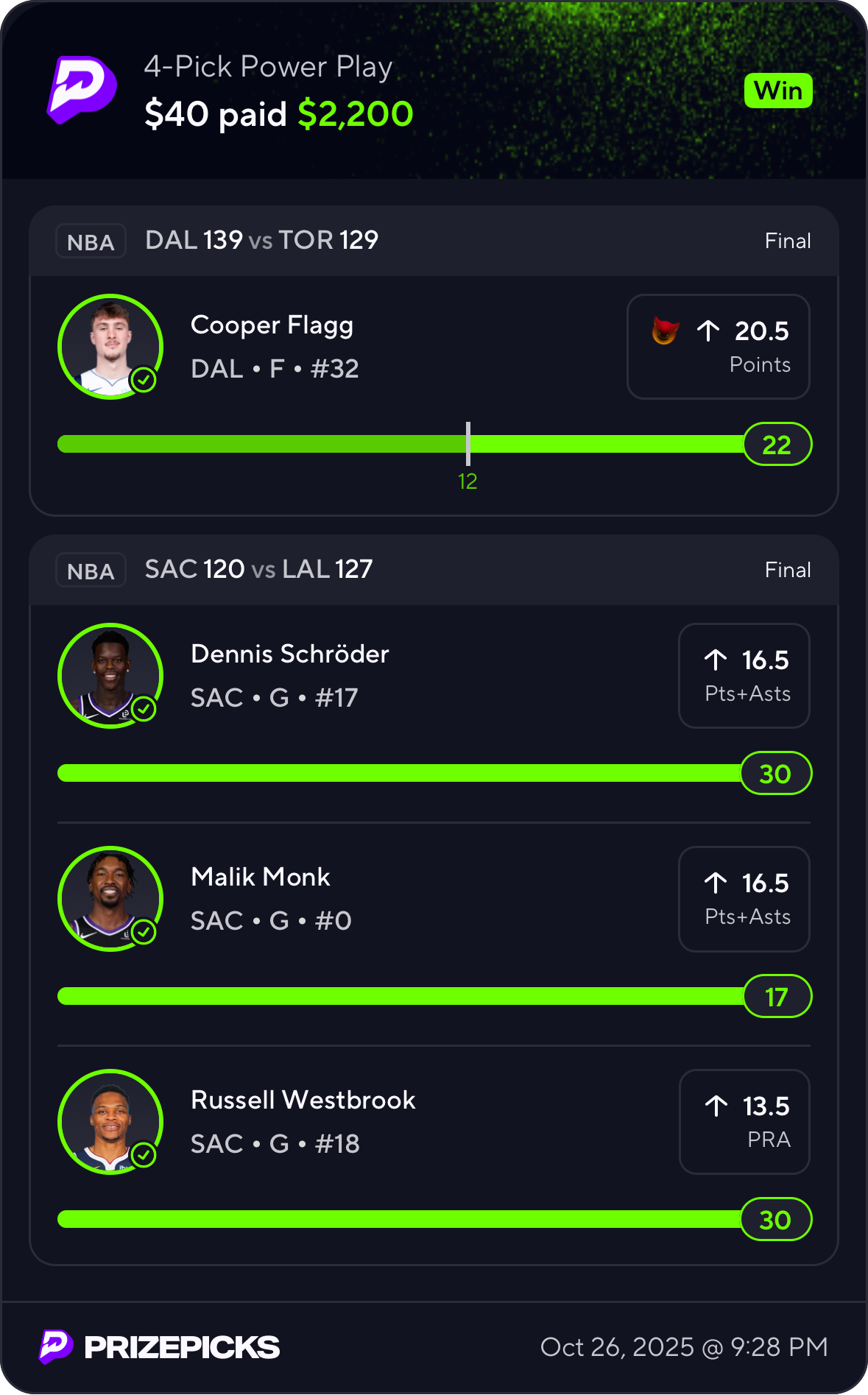Click the green Win badge

point(778,91)
